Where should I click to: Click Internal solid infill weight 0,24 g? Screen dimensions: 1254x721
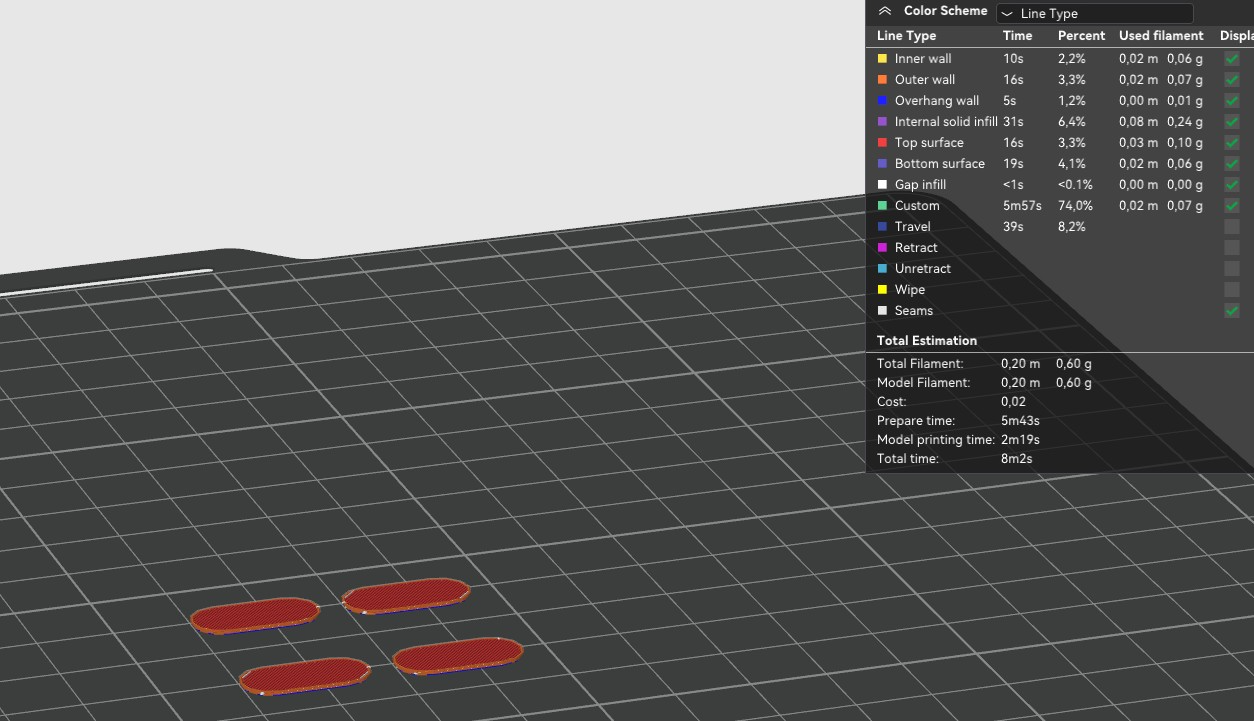pyautogui.click(x=1185, y=122)
